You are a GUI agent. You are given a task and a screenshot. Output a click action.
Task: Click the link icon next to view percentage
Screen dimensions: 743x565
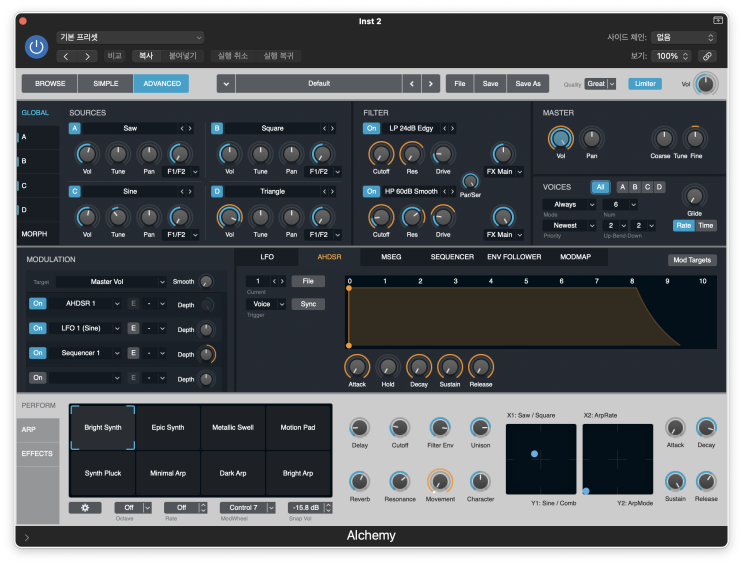click(707, 57)
